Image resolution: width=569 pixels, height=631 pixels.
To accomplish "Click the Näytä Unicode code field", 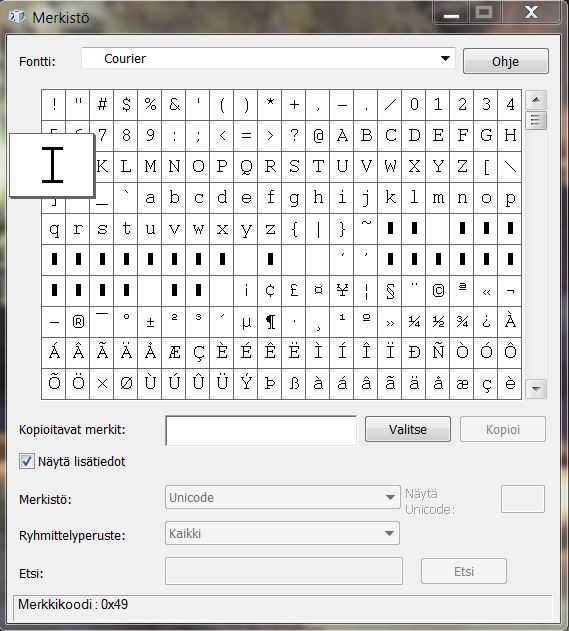I will 523,499.
